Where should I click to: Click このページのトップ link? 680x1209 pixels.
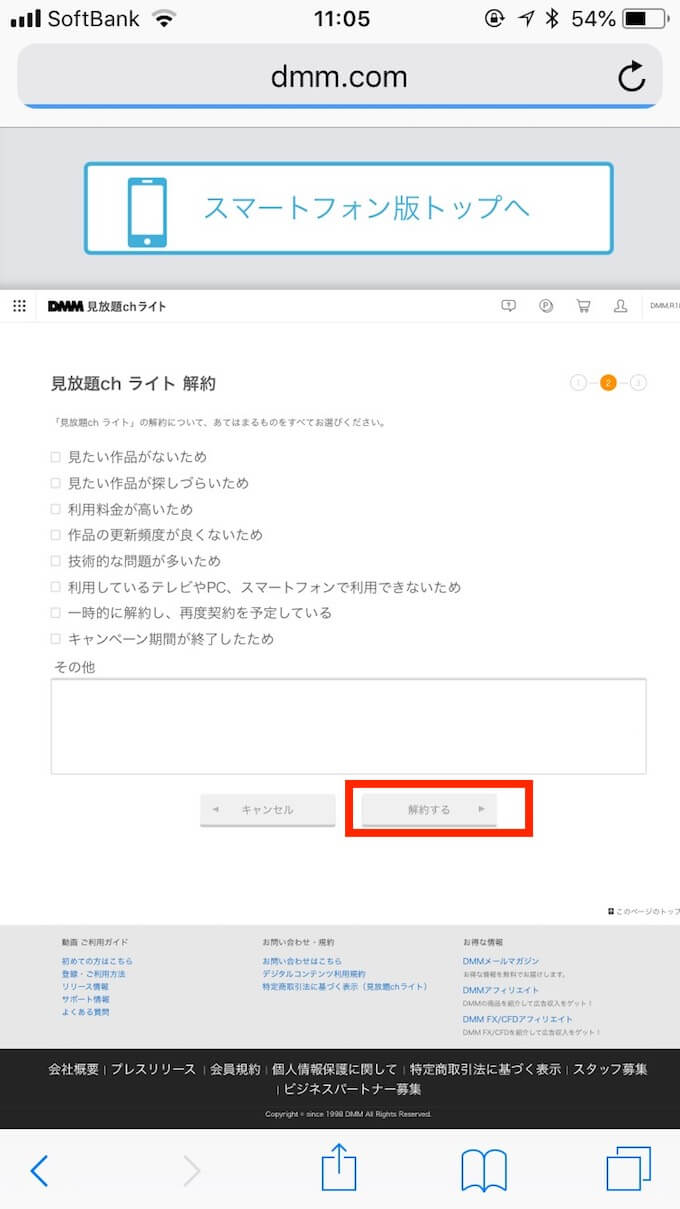tap(644, 911)
